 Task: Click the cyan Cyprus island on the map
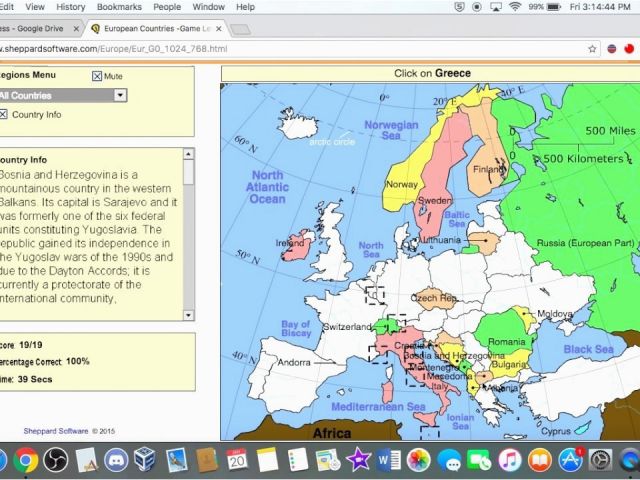(x=583, y=427)
